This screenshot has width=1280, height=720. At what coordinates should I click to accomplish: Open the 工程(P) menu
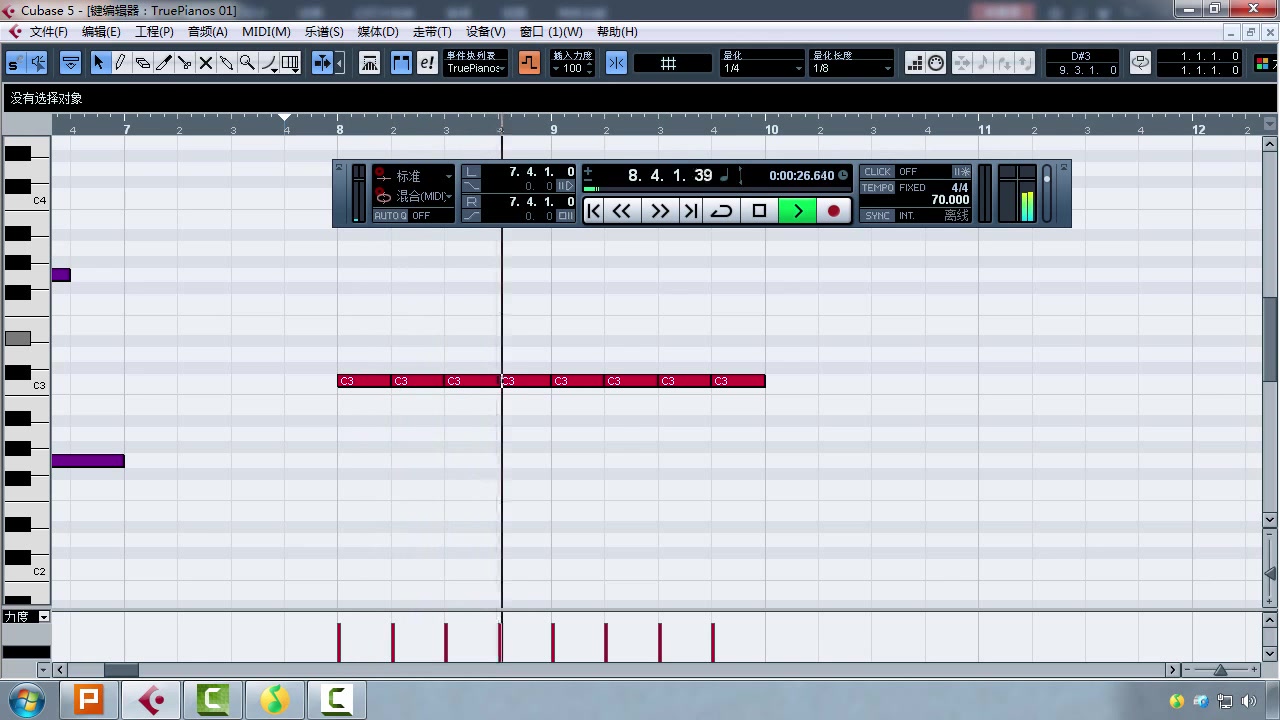pyautogui.click(x=154, y=32)
